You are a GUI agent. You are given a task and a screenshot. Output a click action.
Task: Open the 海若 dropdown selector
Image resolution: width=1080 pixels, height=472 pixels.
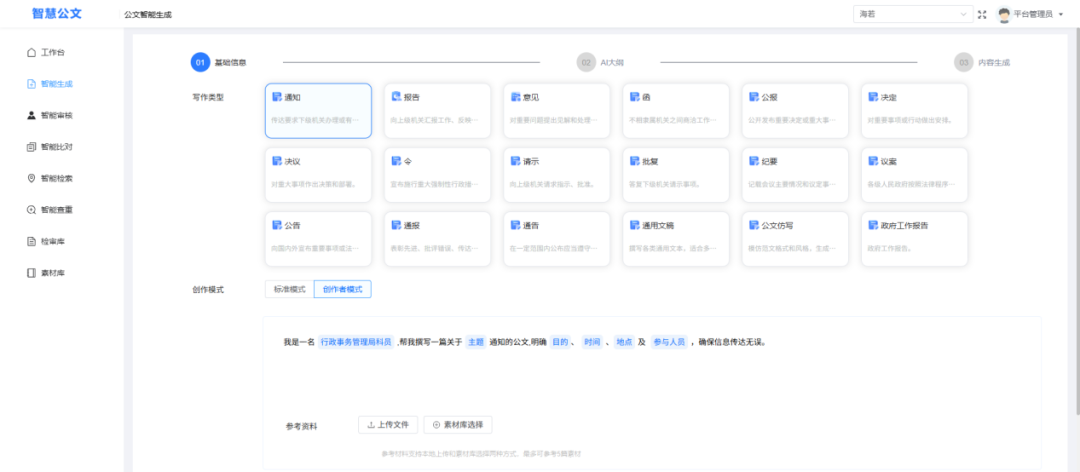pos(913,14)
